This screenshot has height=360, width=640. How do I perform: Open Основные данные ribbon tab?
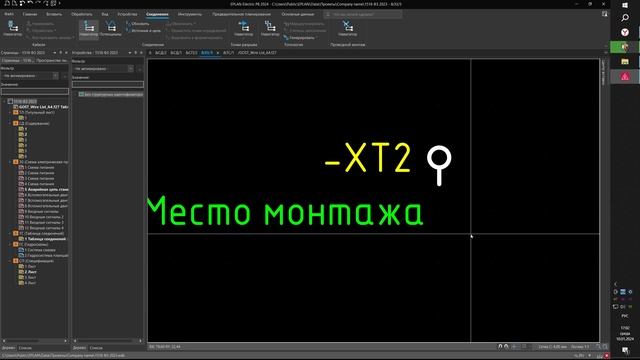(298, 14)
